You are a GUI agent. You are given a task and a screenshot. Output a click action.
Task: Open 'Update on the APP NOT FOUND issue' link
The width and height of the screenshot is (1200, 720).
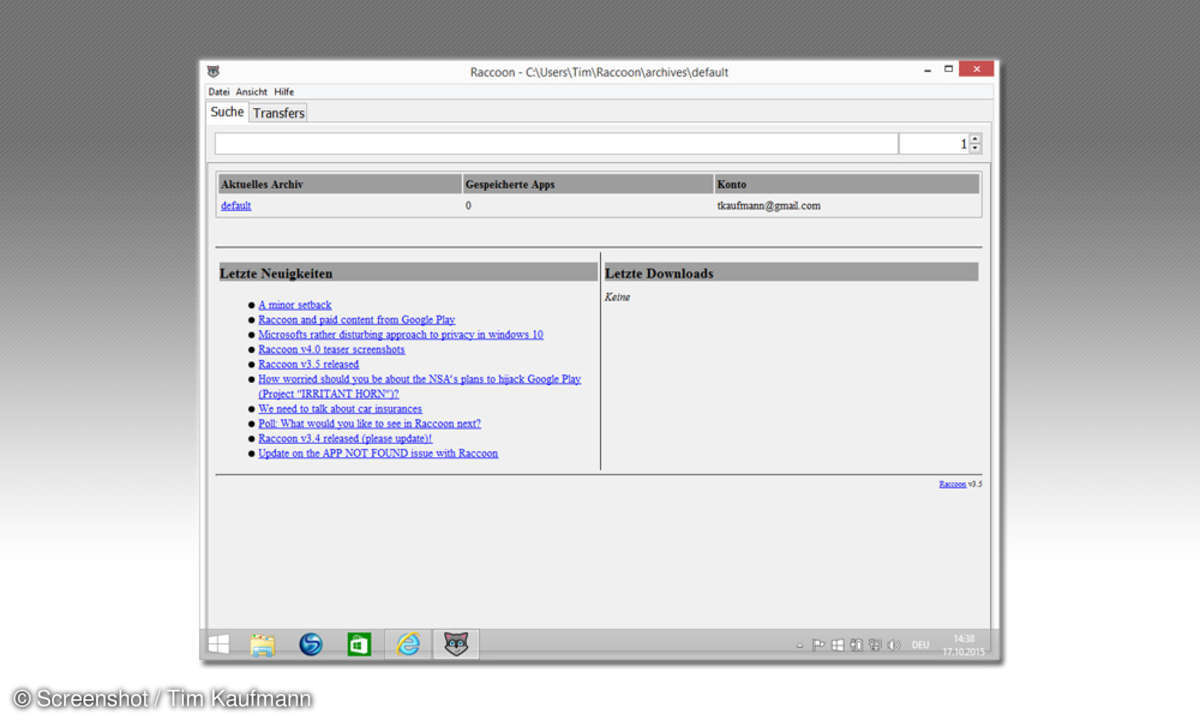pos(378,454)
